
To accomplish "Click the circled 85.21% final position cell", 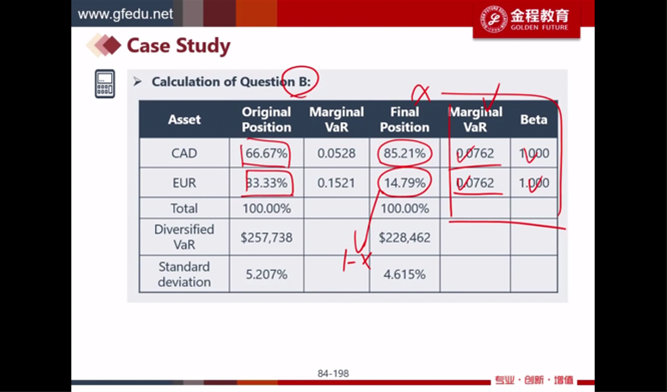I will (405, 153).
